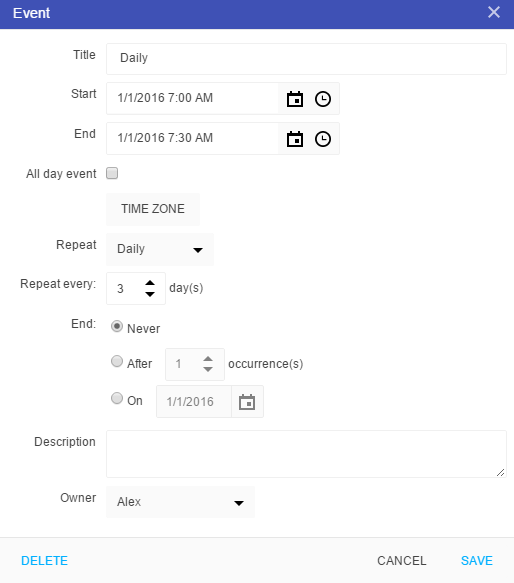Open the End time clock picker
The image size is (514, 583).
coord(323,139)
